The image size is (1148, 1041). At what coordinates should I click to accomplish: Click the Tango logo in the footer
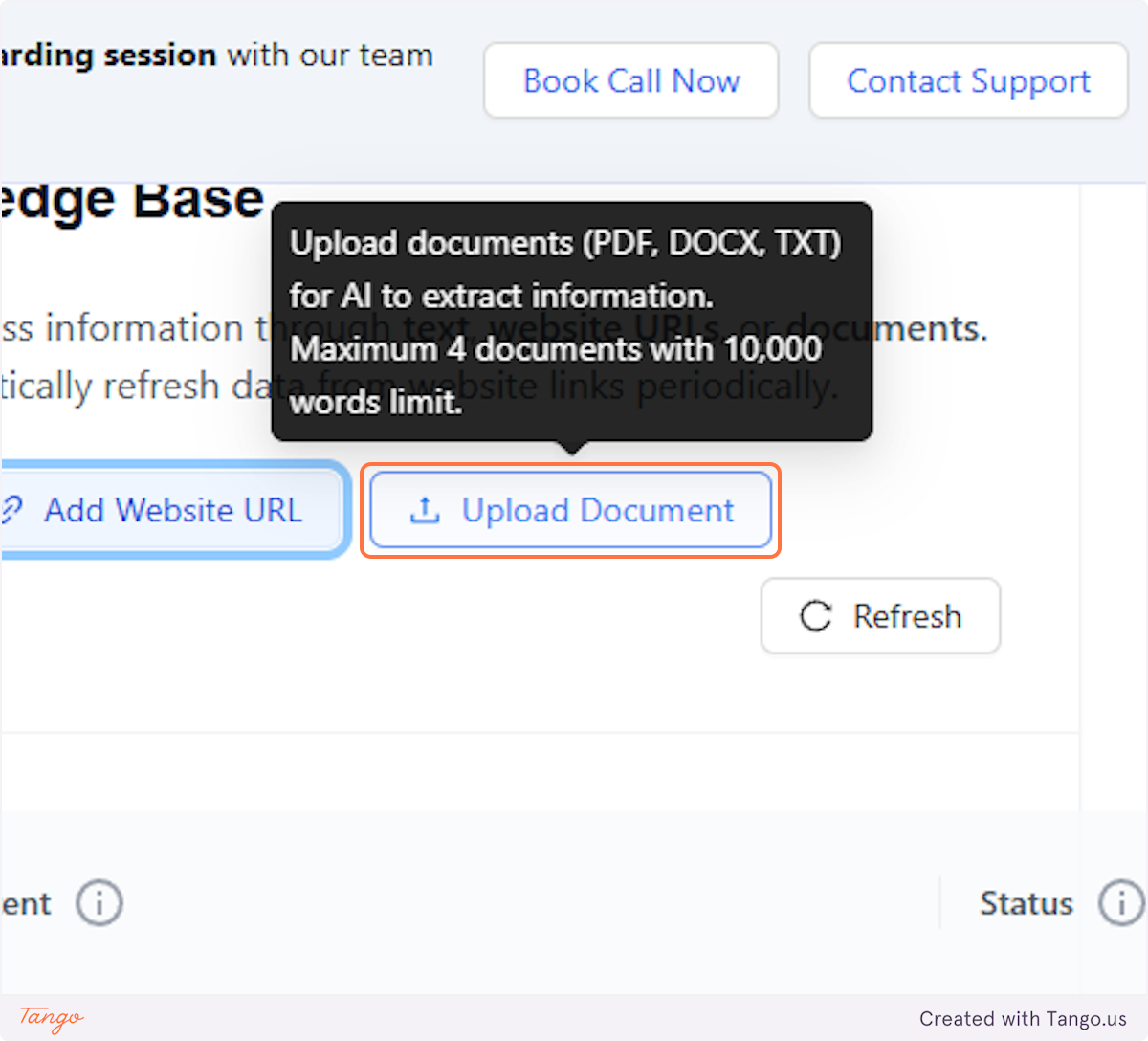click(x=50, y=1018)
